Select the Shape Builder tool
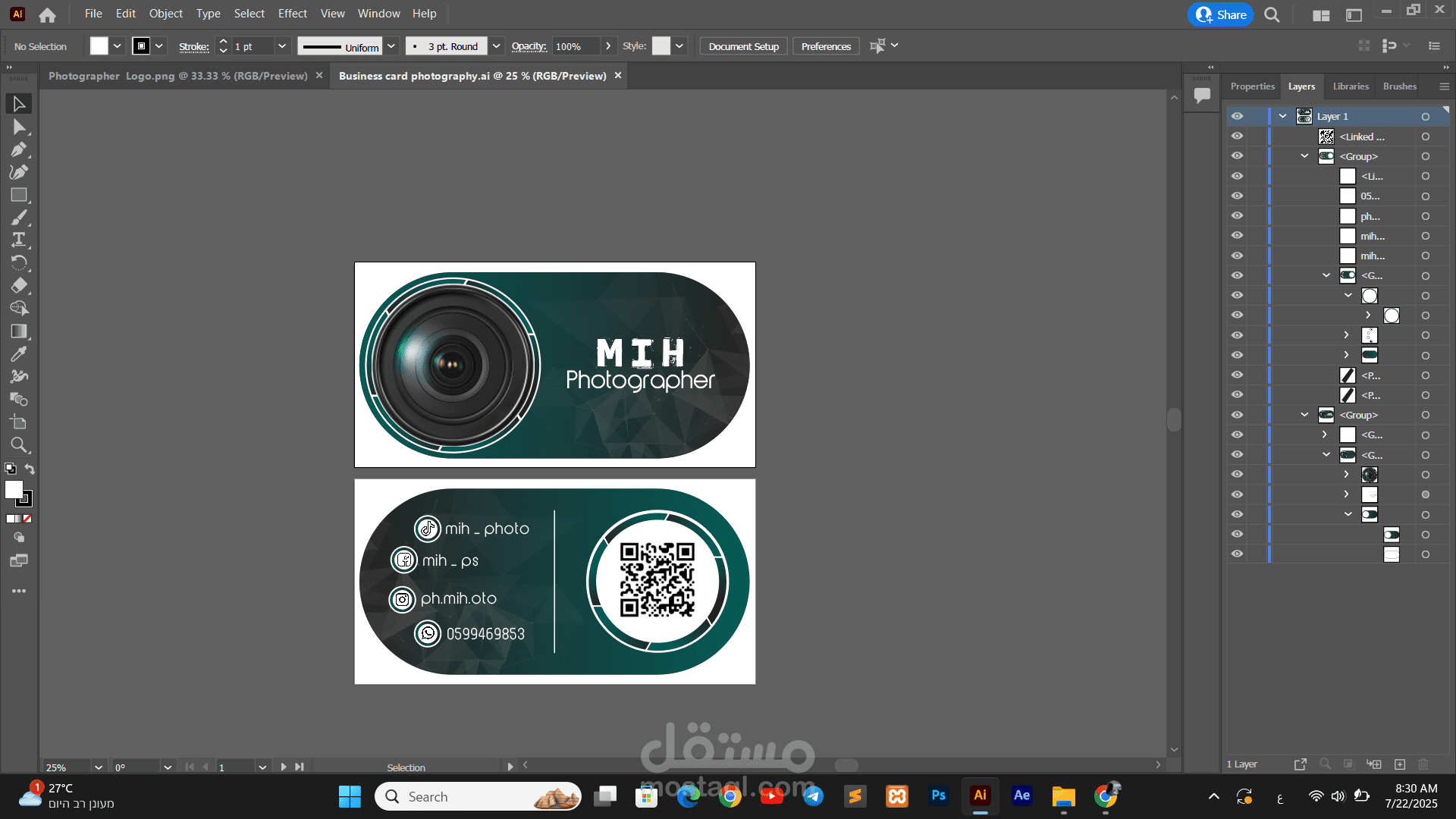Image resolution: width=1456 pixels, height=819 pixels. tap(19, 309)
